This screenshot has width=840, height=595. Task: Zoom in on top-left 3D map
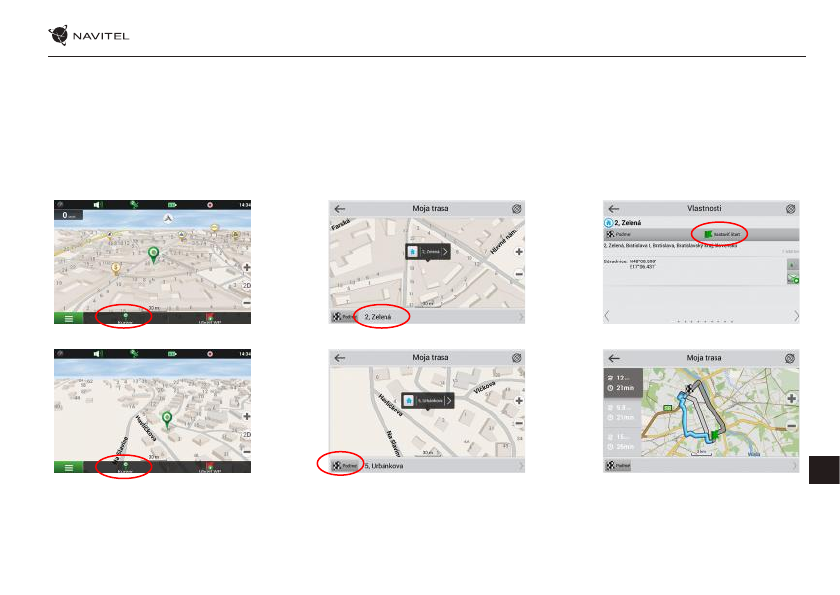tap(246, 269)
